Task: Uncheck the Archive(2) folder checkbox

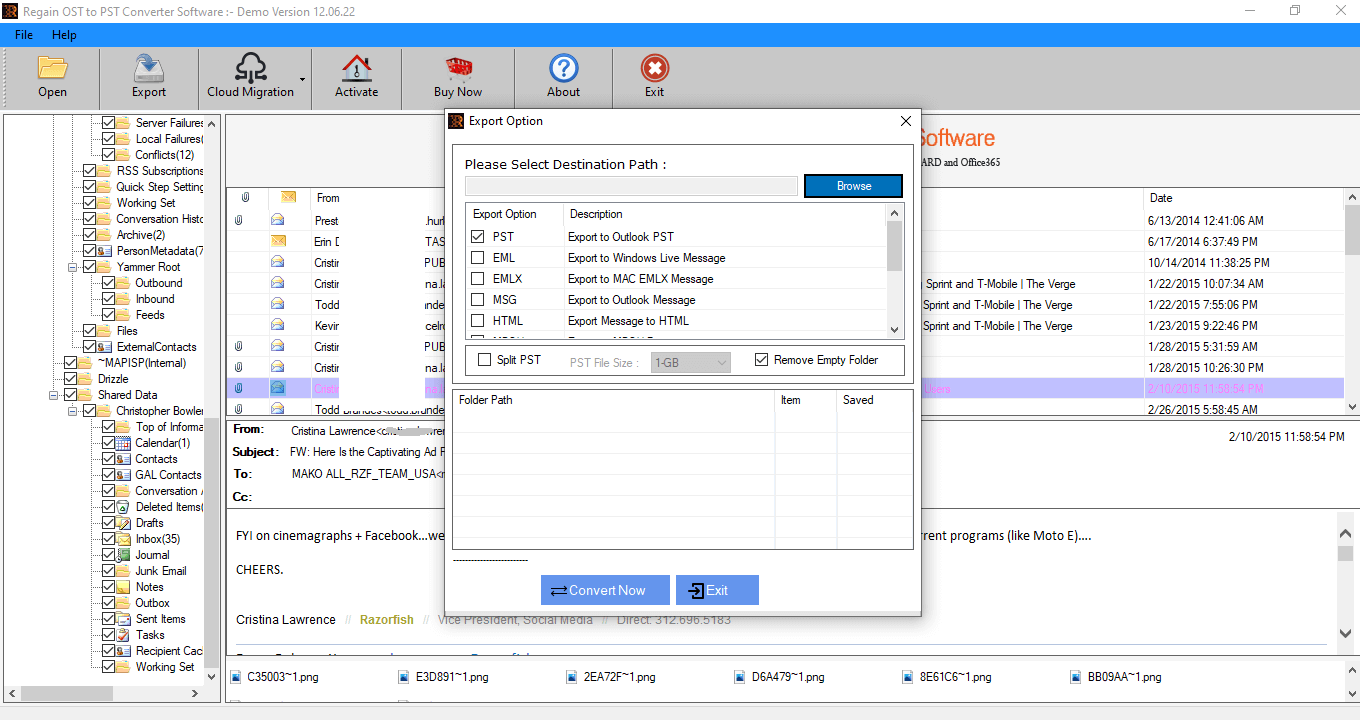Action: click(90, 235)
